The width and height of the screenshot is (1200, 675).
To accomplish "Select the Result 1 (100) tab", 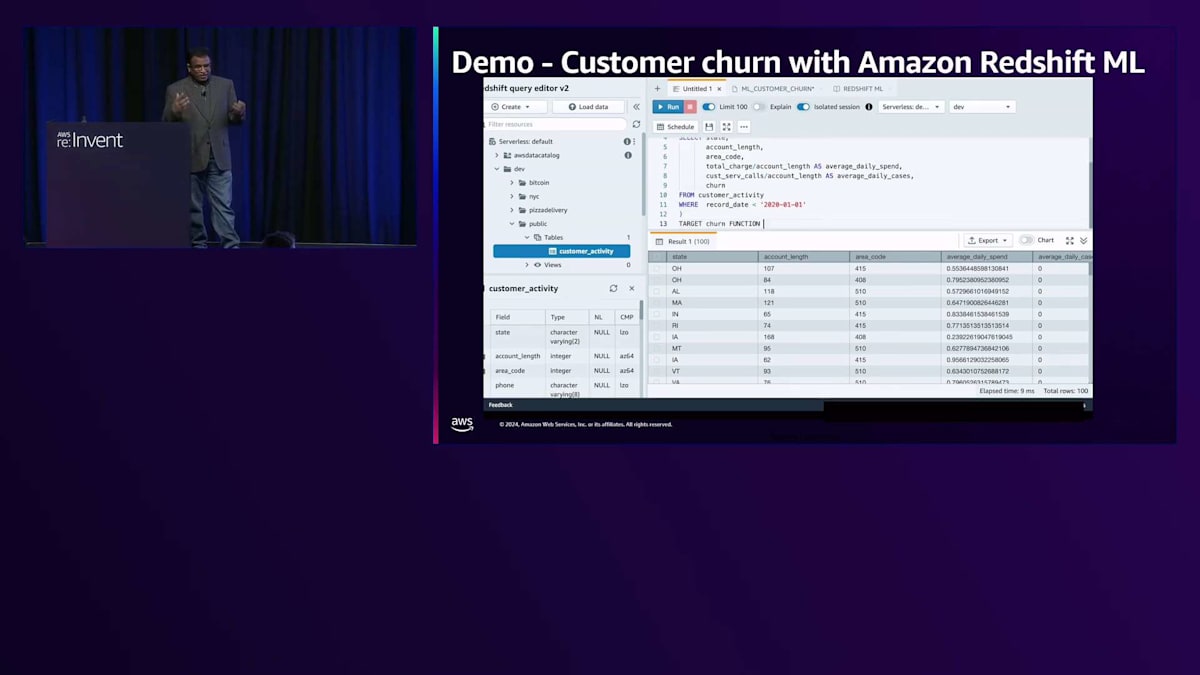I will [x=682, y=241].
